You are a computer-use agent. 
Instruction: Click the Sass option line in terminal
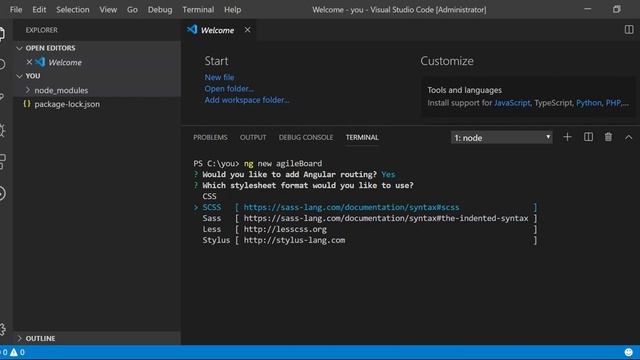(x=370, y=218)
